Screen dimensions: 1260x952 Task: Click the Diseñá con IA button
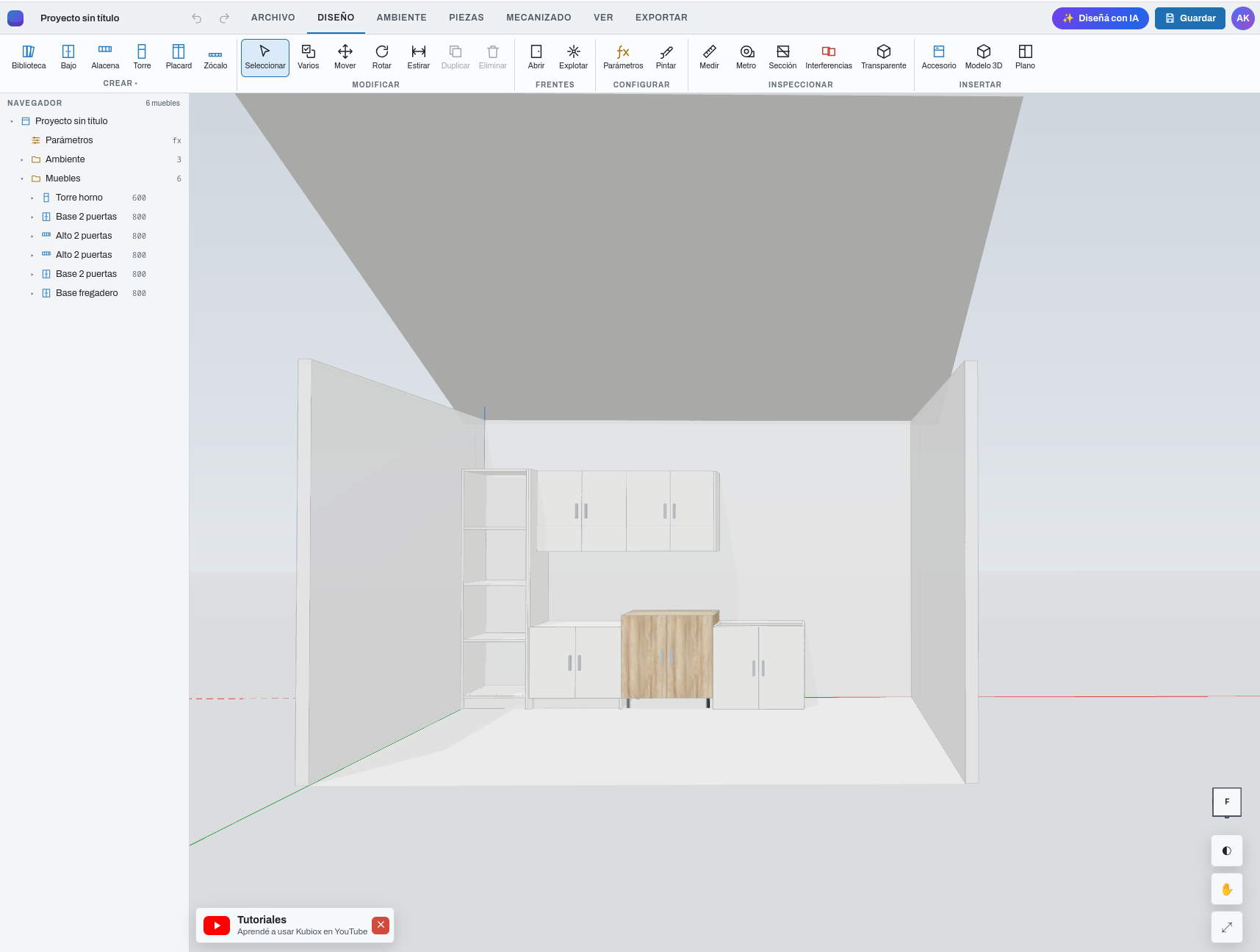(1101, 18)
